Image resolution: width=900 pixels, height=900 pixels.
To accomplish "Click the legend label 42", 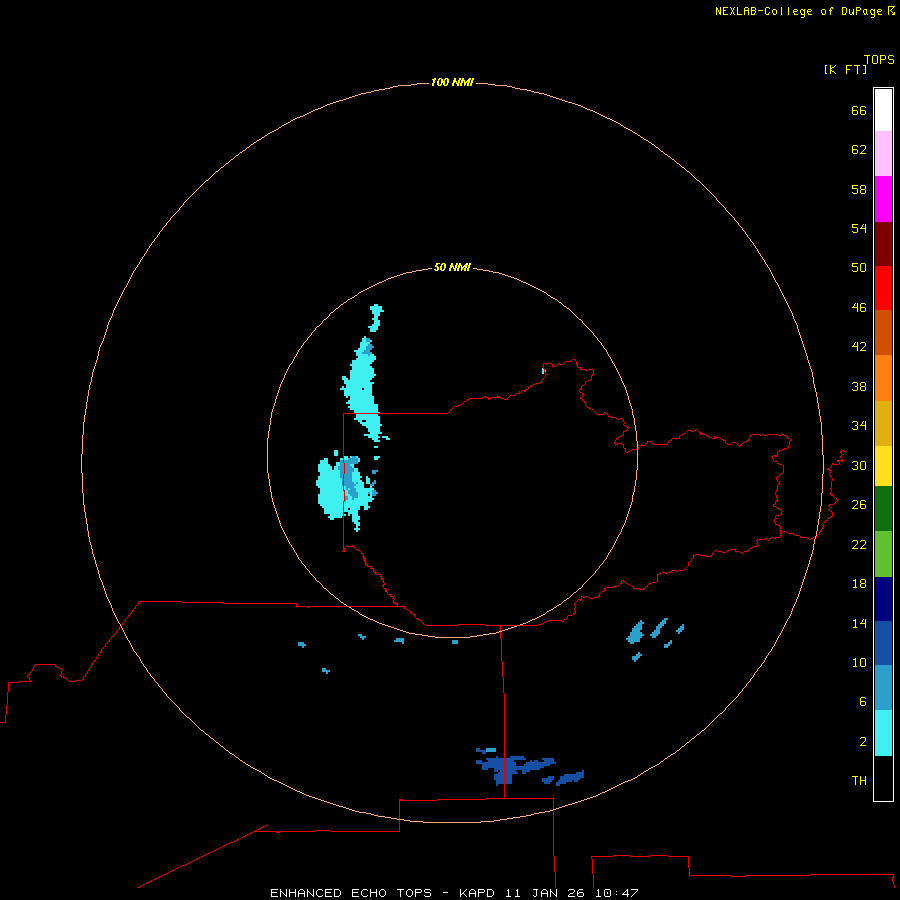I will coord(859,347).
